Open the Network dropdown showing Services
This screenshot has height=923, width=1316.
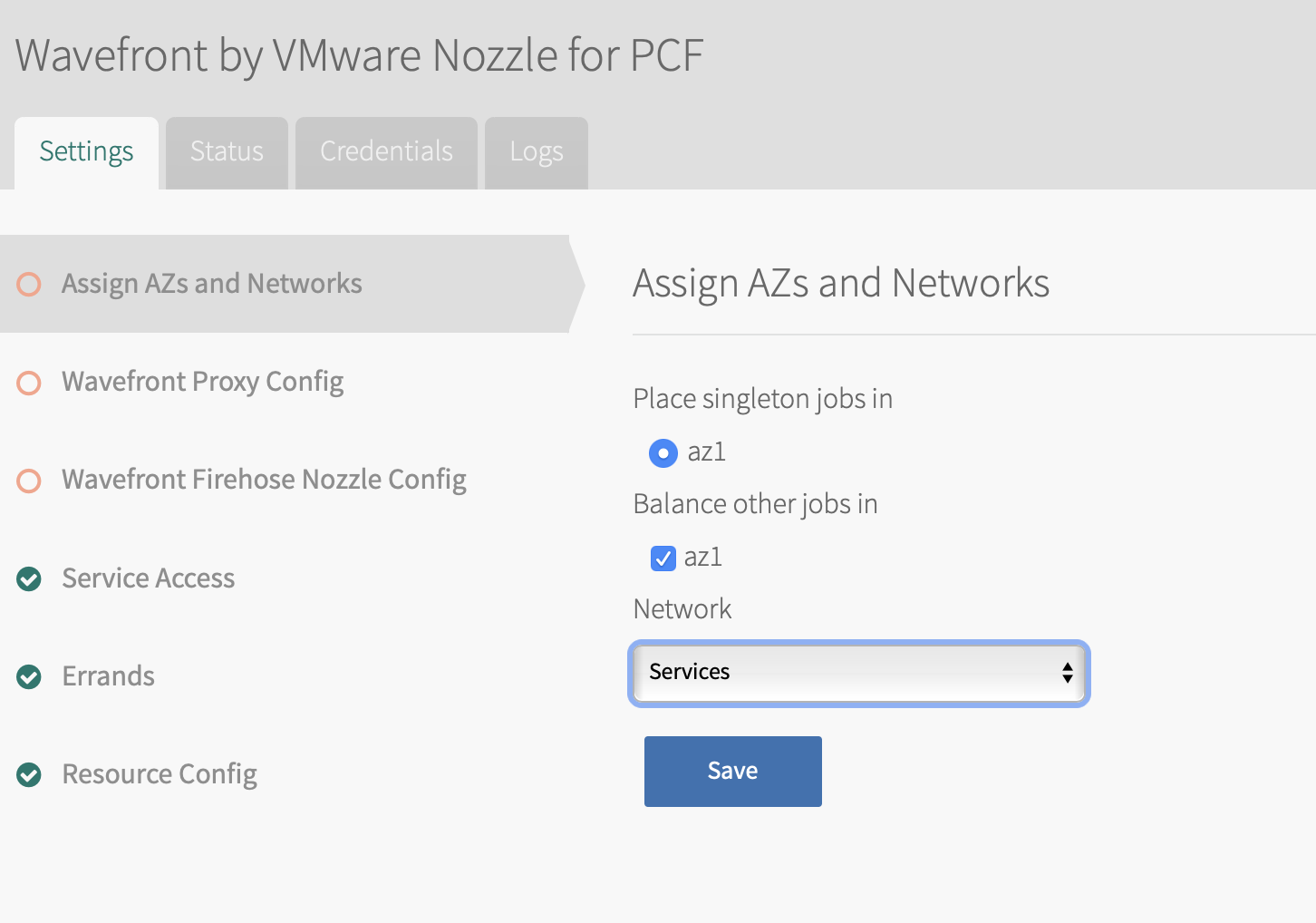pyautogui.click(x=859, y=674)
